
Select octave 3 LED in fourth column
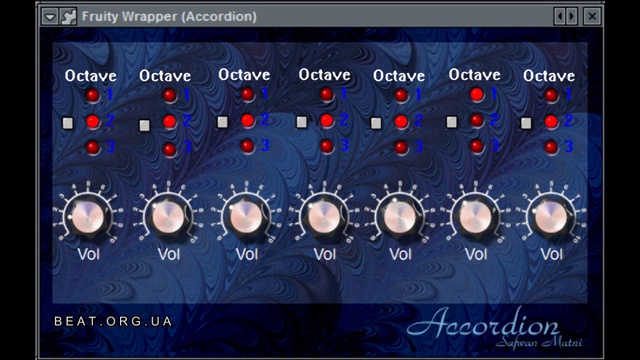click(x=327, y=146)
